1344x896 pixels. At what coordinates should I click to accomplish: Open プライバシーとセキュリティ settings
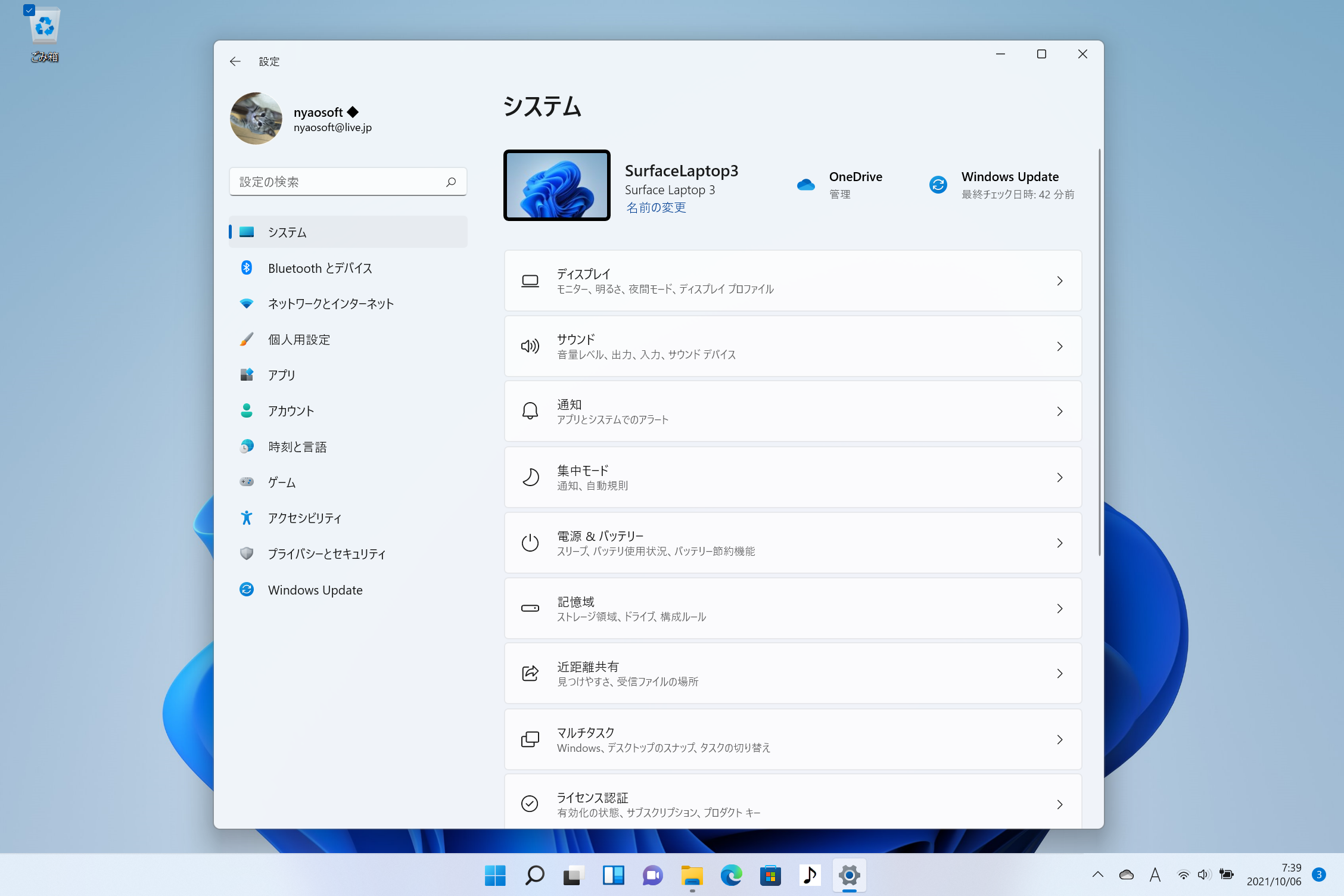point(349,553)
